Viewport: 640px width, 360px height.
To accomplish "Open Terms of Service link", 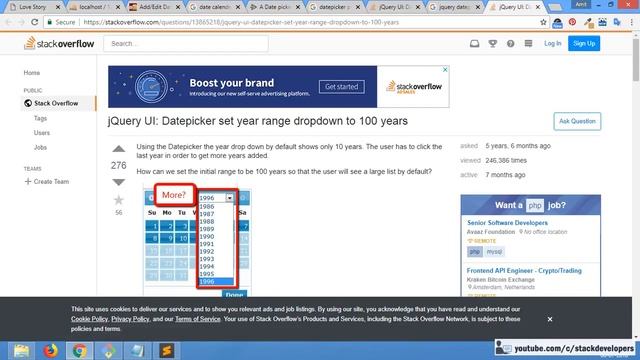I will (198, 319).
